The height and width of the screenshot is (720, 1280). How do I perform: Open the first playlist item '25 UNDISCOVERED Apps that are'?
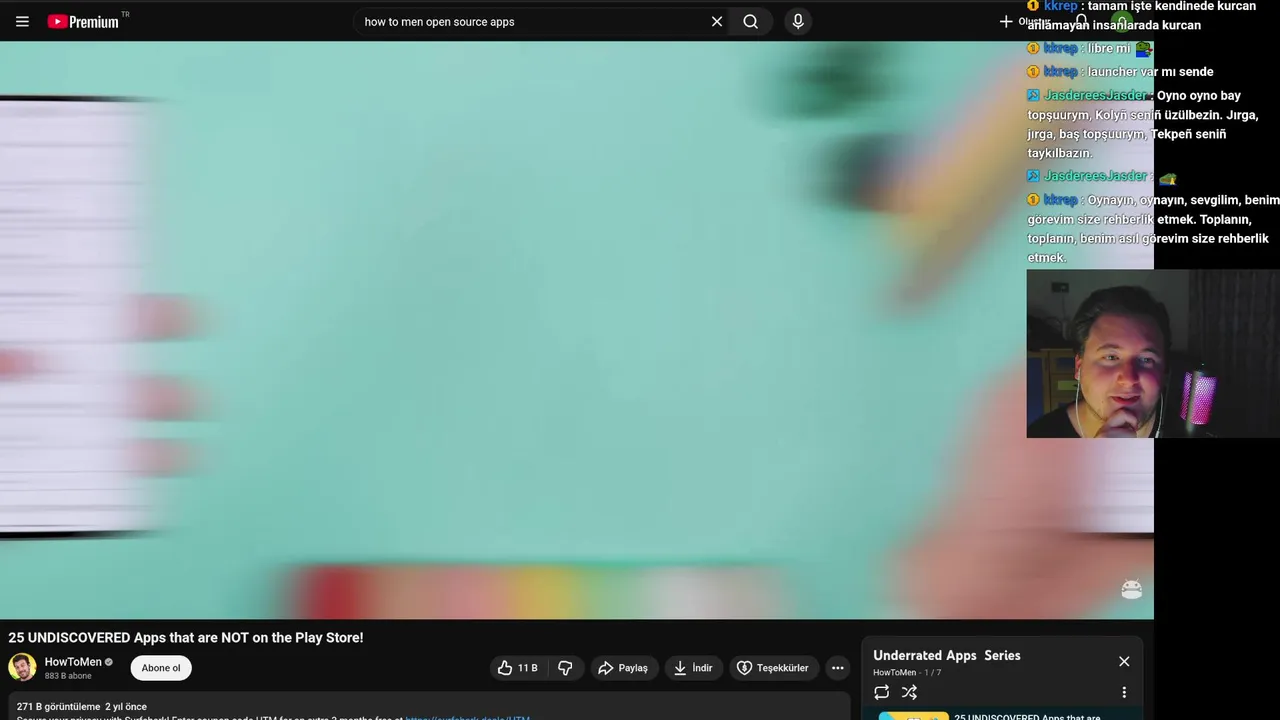point(1000,716)
